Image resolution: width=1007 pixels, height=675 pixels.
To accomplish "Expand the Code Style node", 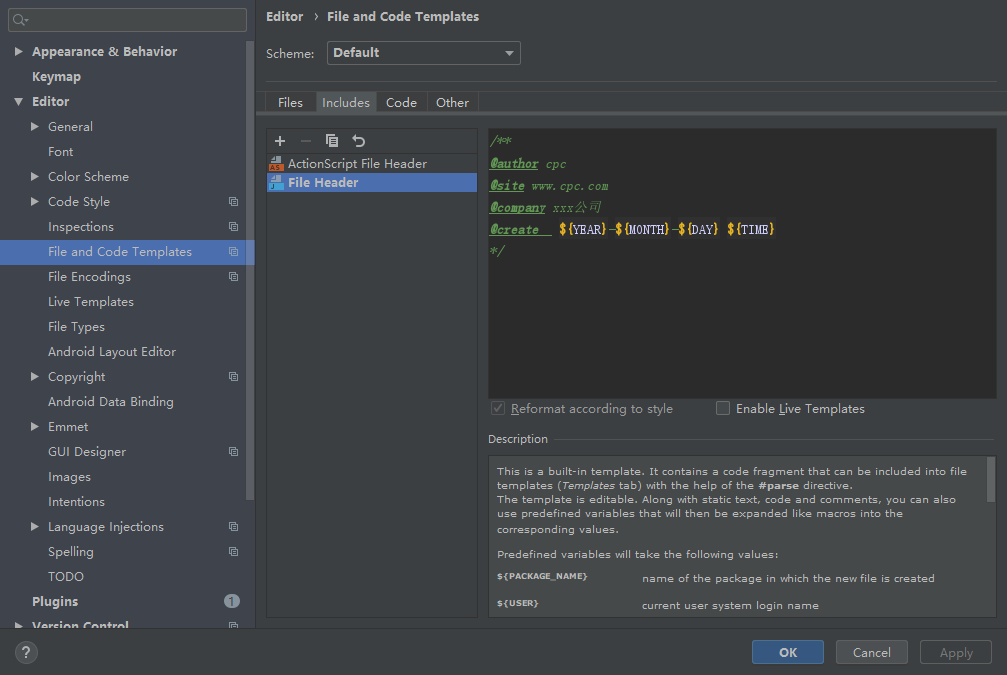I will (x=35, y=202).
